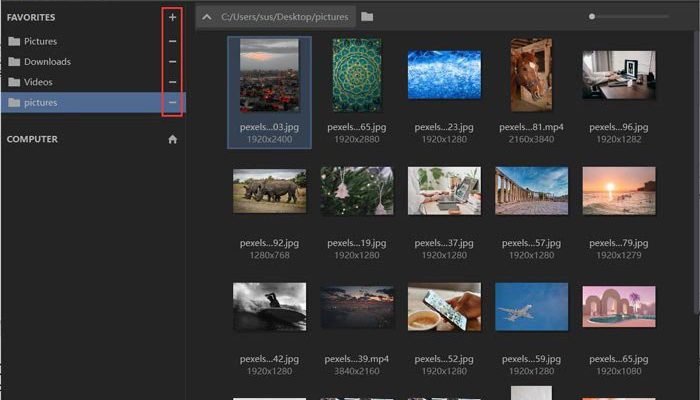Adjust the thumbnail size slider handle
Screen dimensions: 700x400
tap(592, 17)
